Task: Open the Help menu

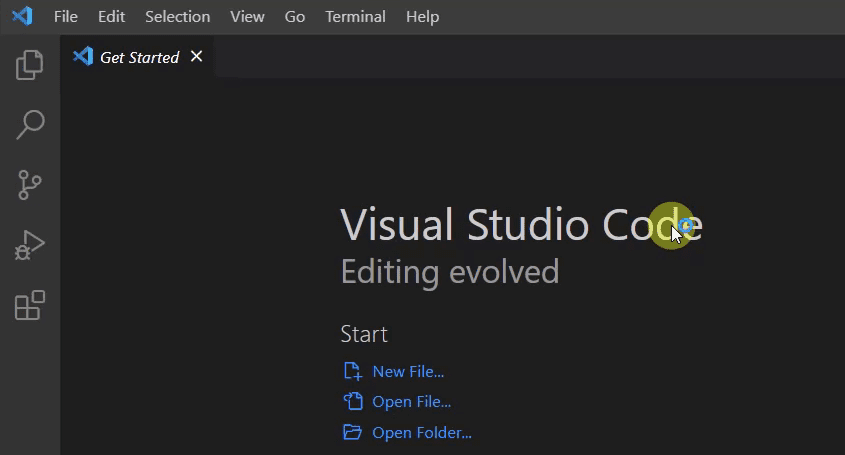Action: 422,17
